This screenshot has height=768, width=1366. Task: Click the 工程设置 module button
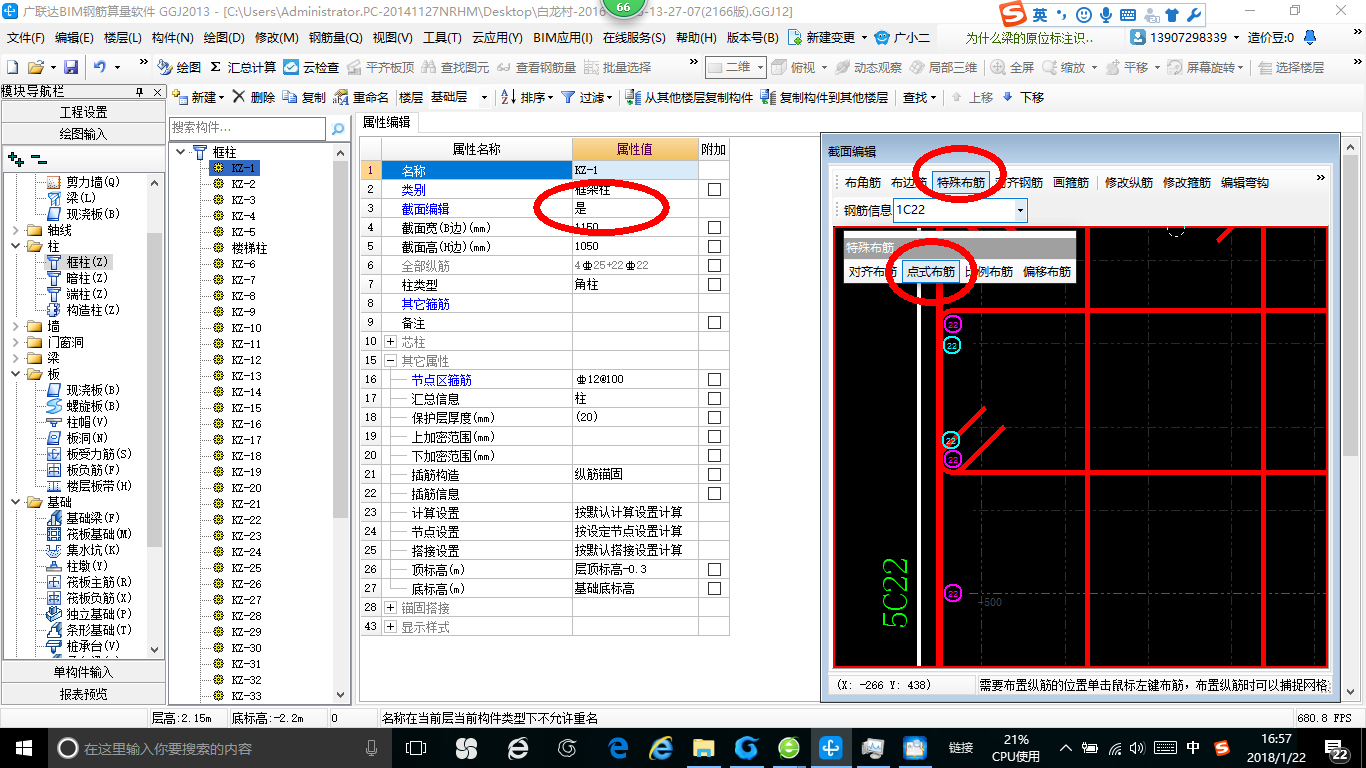pyautogui.click(x=83, y=112)
